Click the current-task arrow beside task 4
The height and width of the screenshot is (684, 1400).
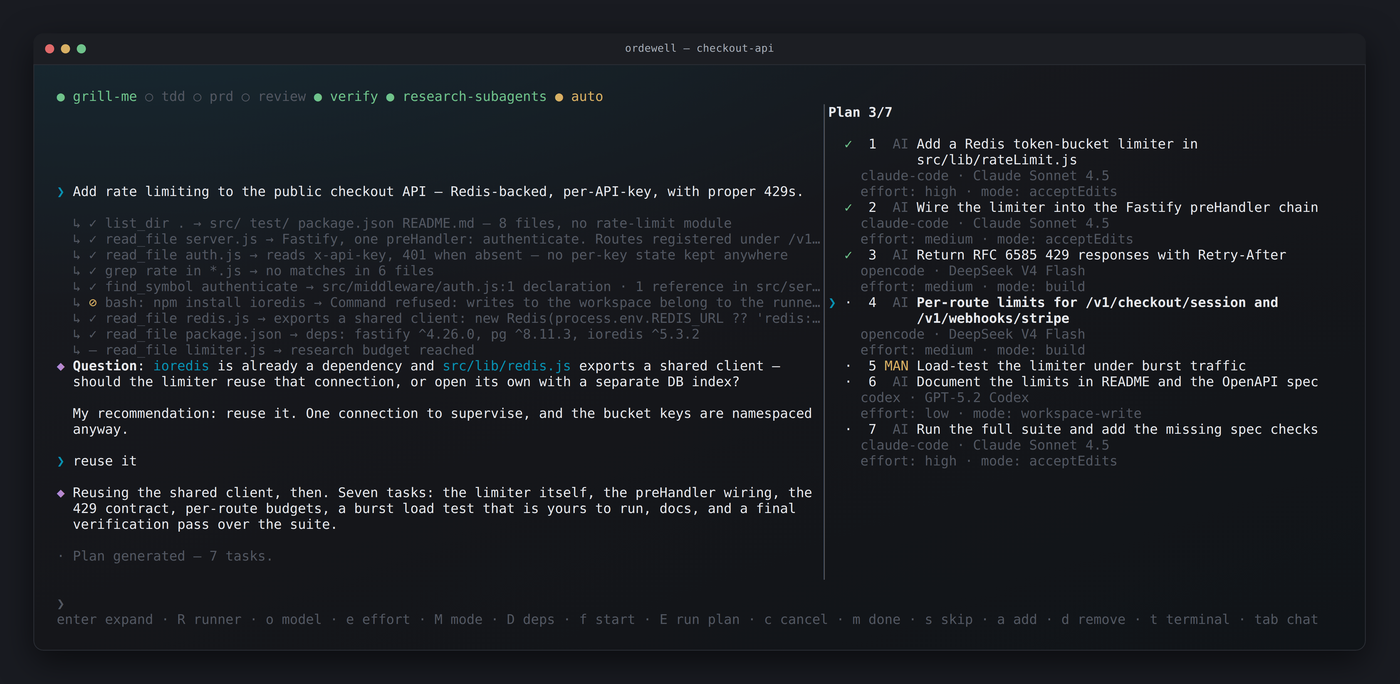pyautogui.click(x=832, y=303)
